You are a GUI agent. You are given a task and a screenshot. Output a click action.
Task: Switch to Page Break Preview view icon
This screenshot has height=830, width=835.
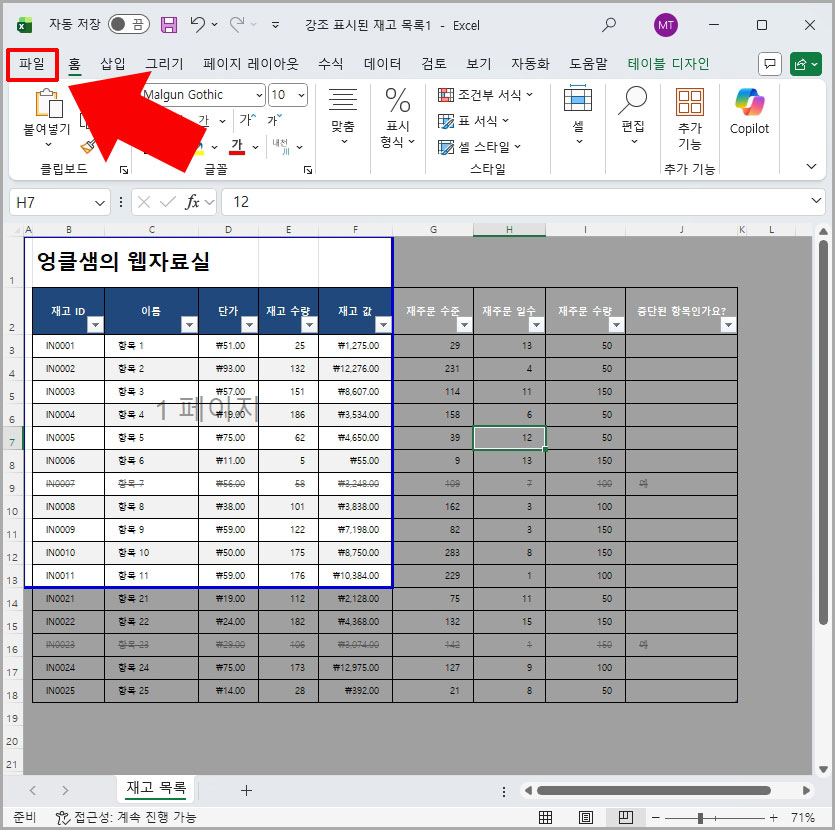(x=624, y=817)
